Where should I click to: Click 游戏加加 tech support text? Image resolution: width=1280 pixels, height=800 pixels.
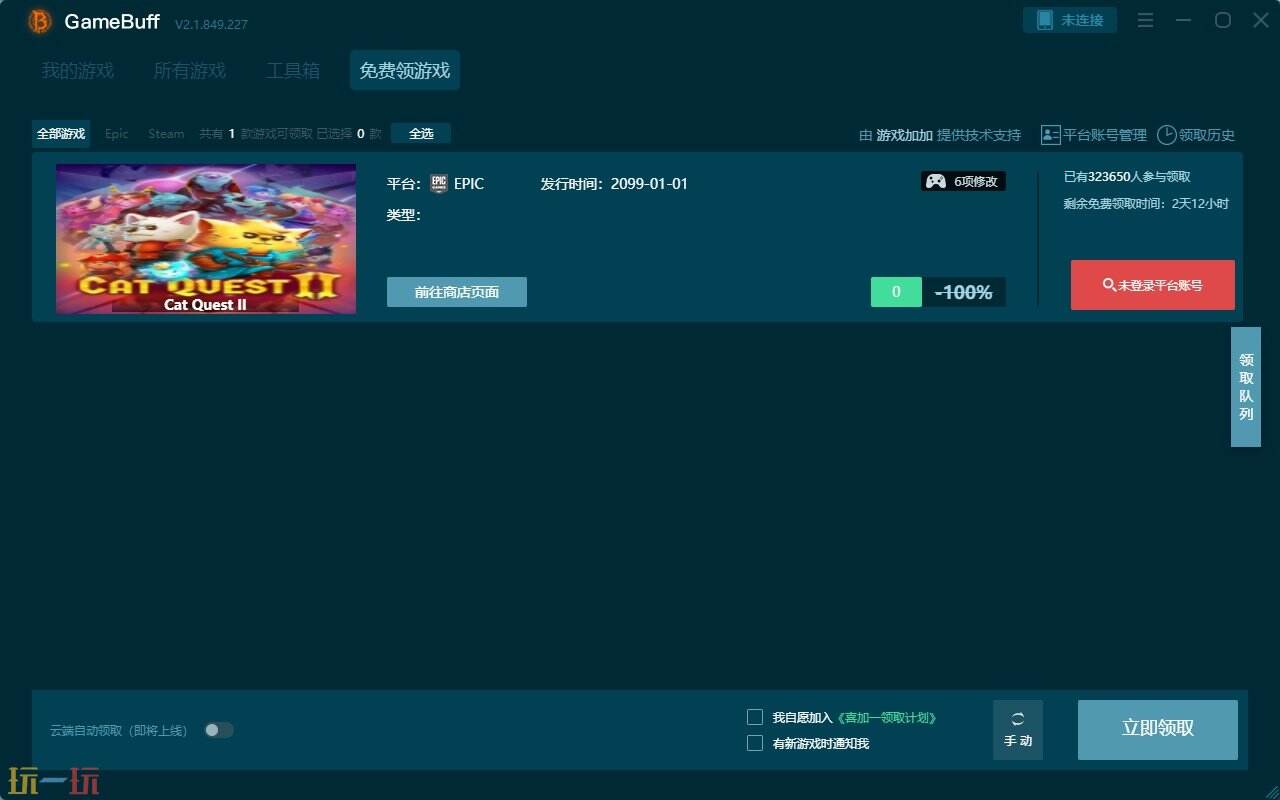(x=904, y=135)
